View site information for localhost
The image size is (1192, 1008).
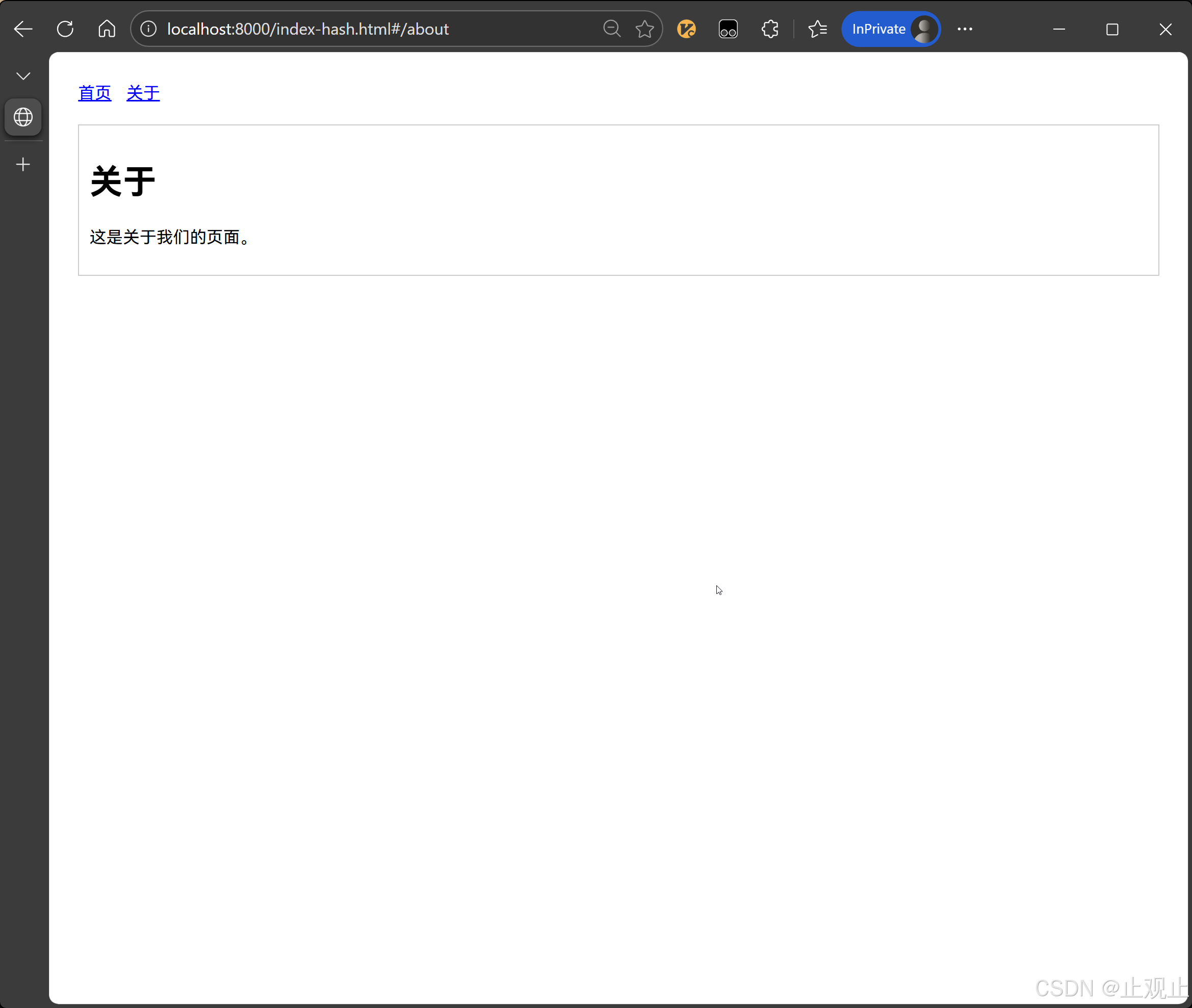(147, 29)
